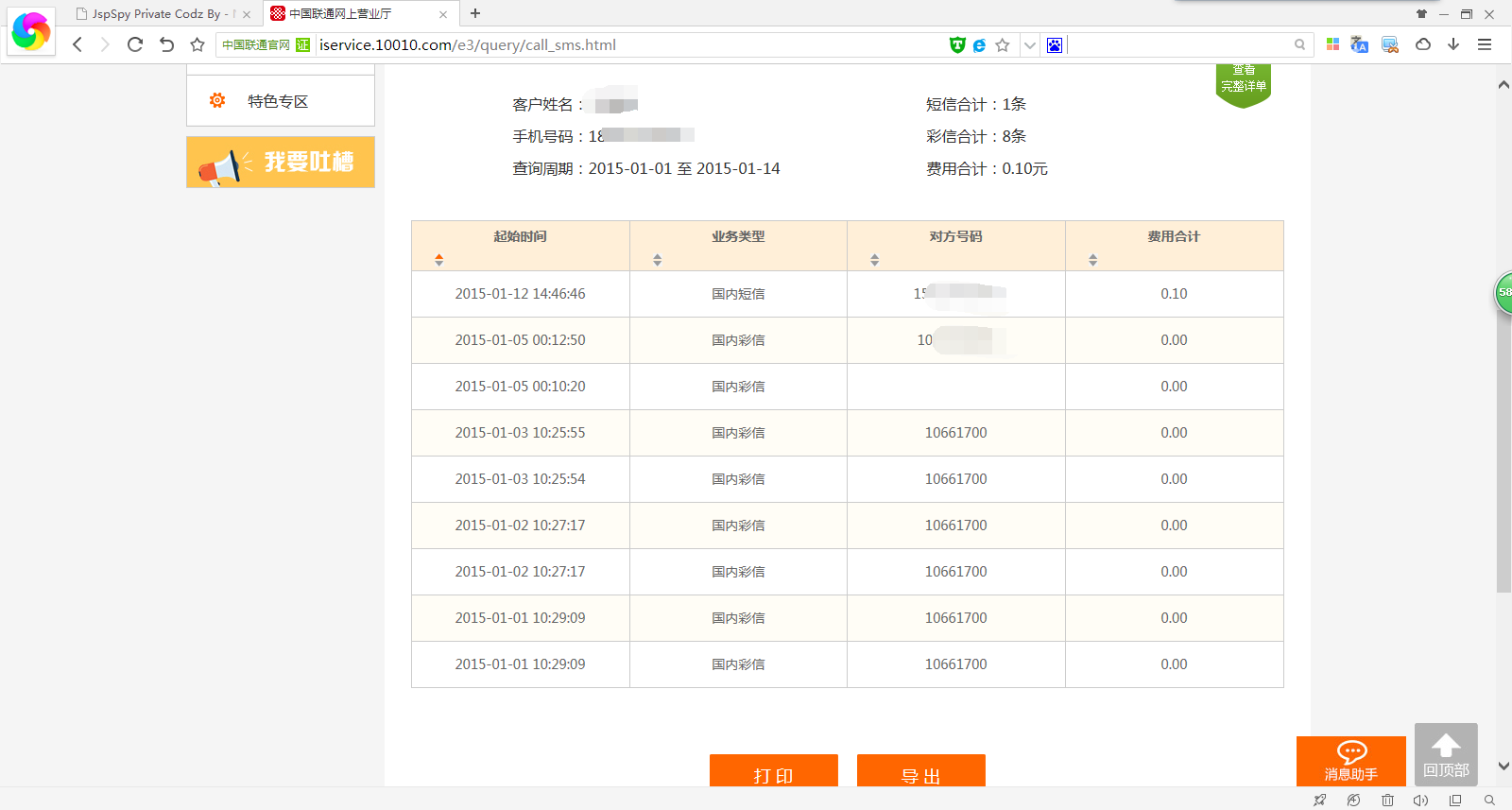Open the translate tool icon

1360,44
